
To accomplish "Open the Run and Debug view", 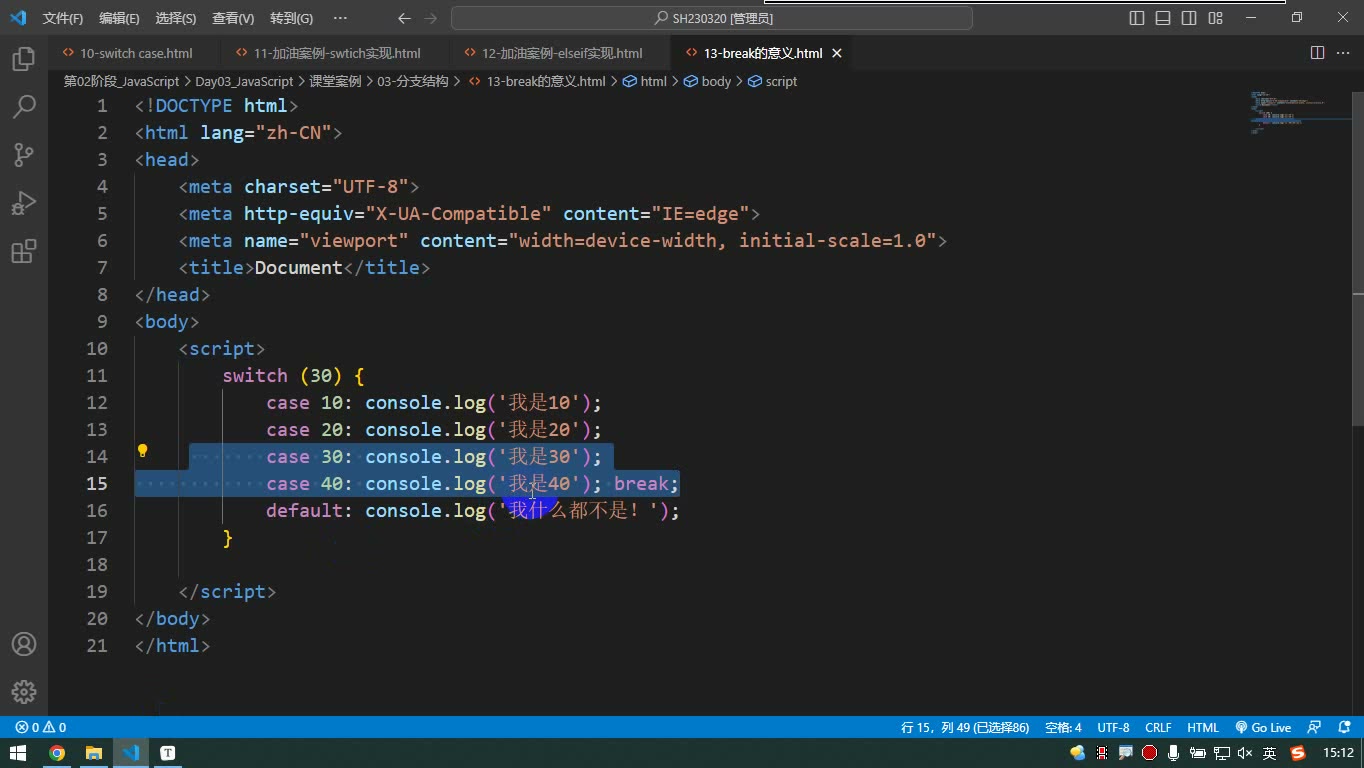I will point(24,203).
